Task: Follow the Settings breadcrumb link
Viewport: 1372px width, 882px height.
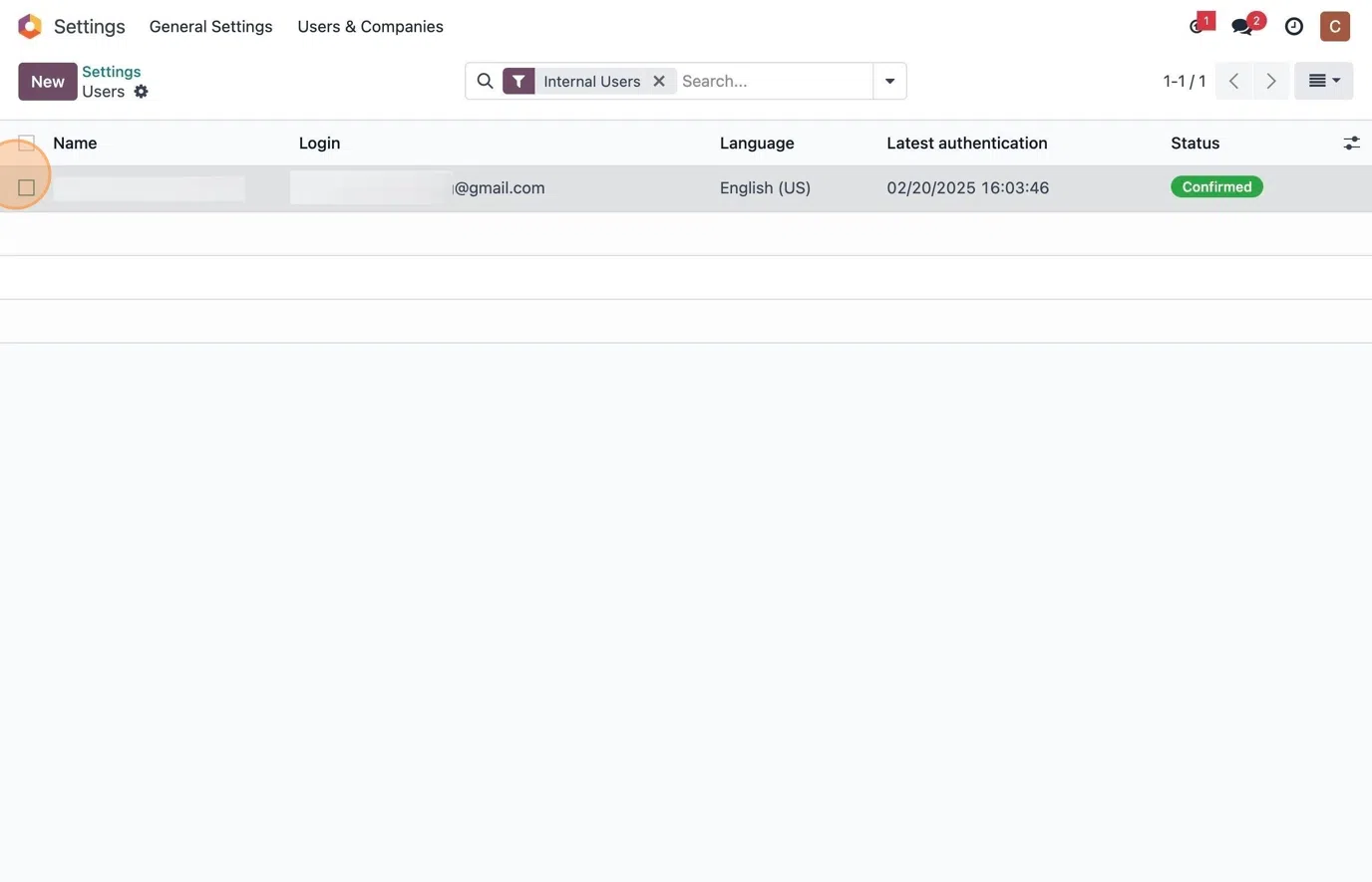Action: coord(111,71)
